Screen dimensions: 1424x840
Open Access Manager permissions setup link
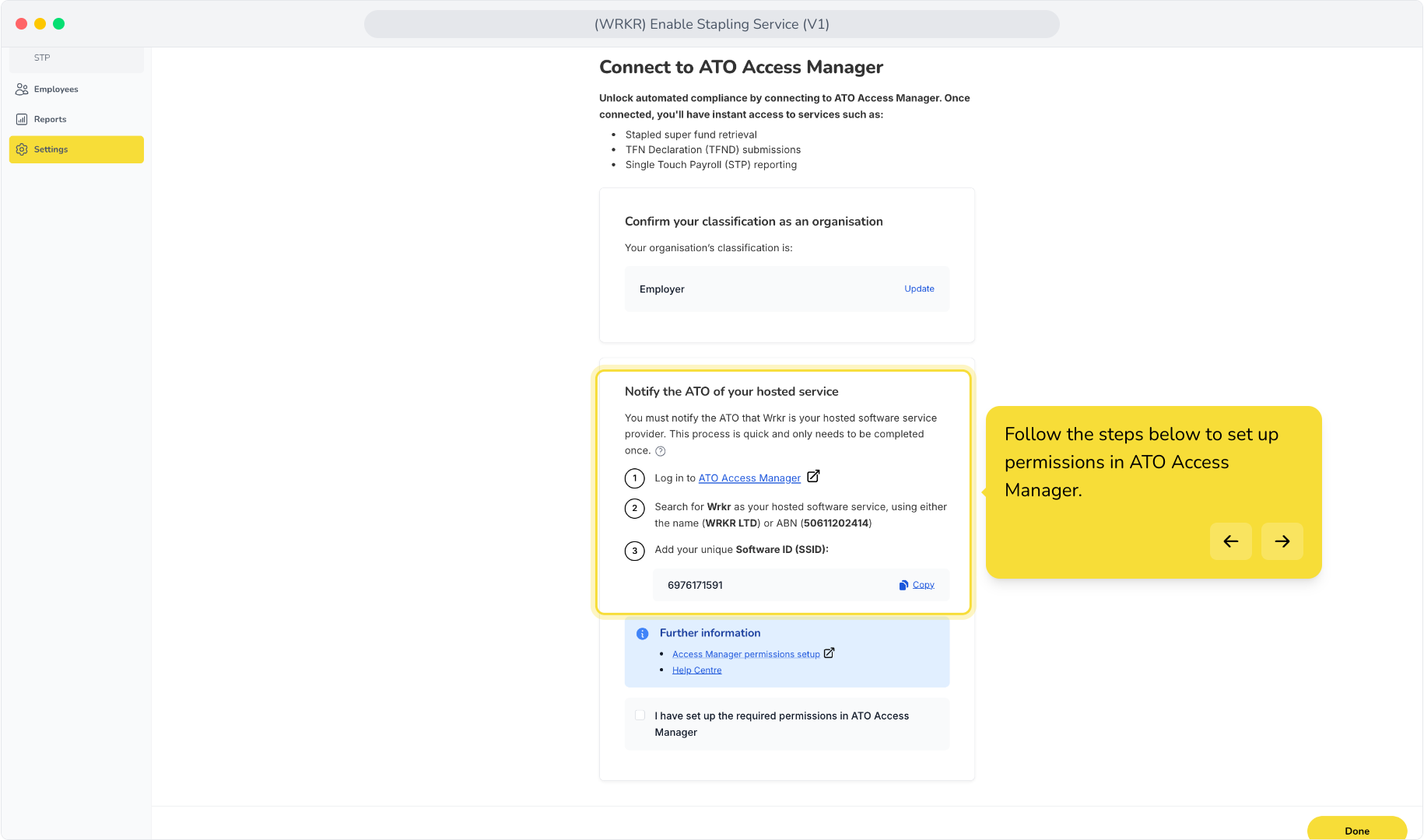point(745,654)
